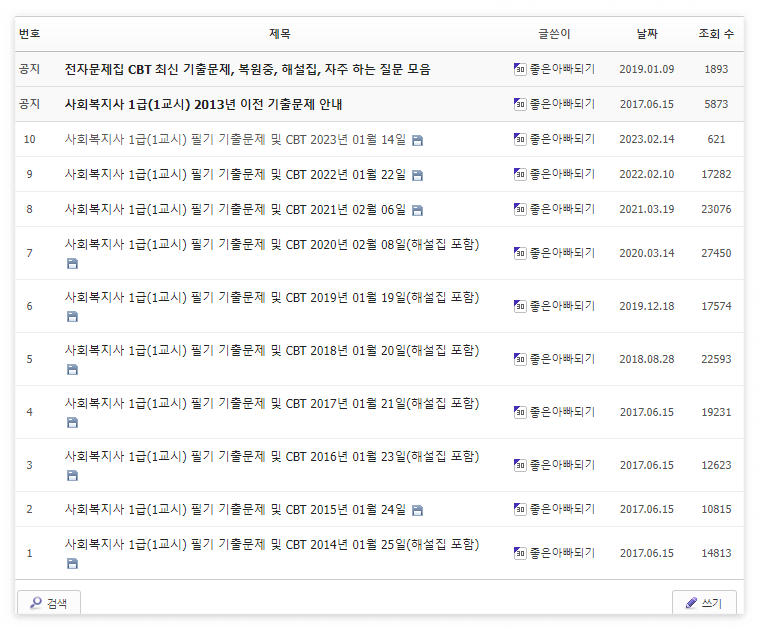
Task: Click the view count 17282
Action: pyautogui.click(x=716, y=174)
